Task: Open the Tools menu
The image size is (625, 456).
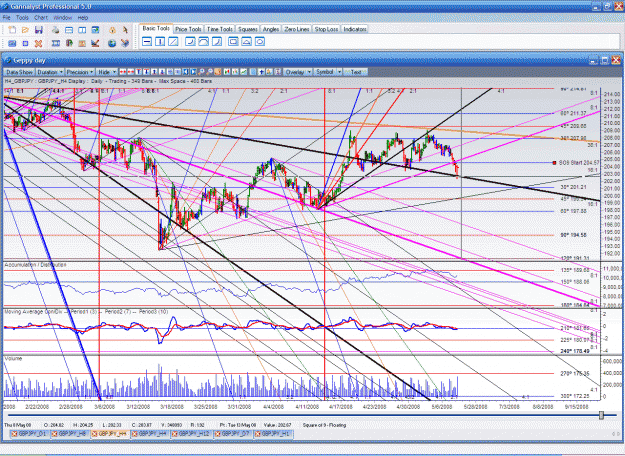Action: tap(22, 18)
